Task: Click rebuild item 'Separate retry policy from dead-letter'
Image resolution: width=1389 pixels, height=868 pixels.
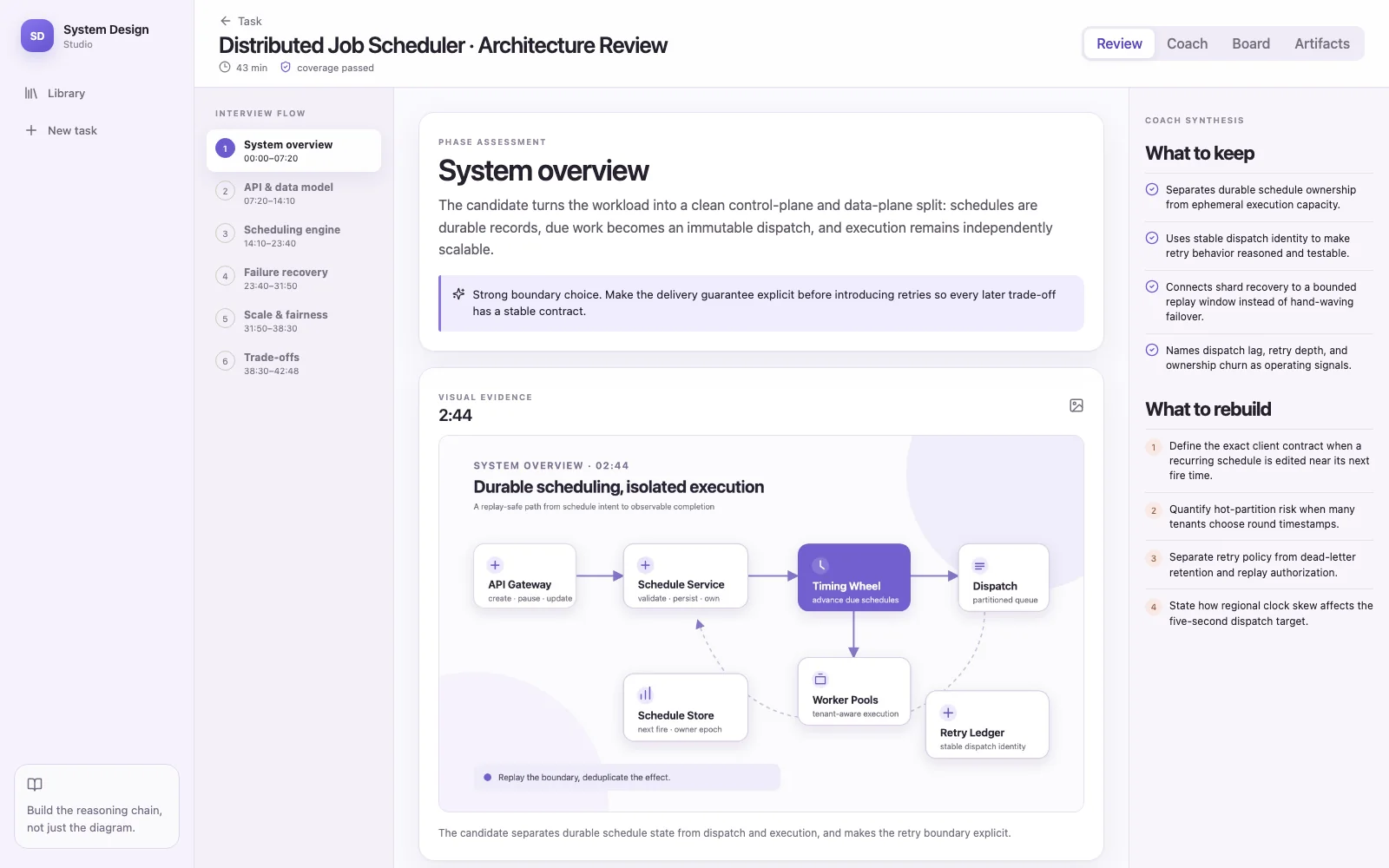Action: pos(1259,564)
